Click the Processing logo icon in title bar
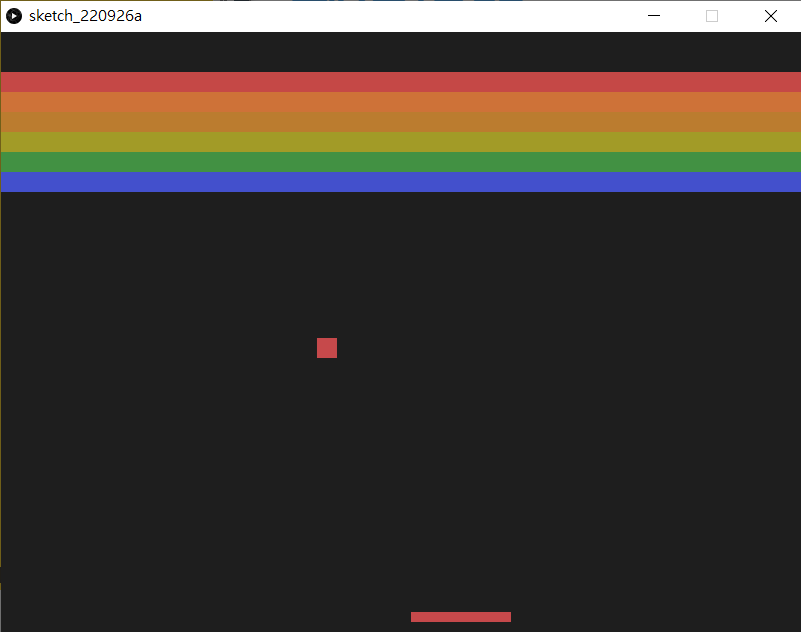801x632 pixels. click(x=15, y=16)
